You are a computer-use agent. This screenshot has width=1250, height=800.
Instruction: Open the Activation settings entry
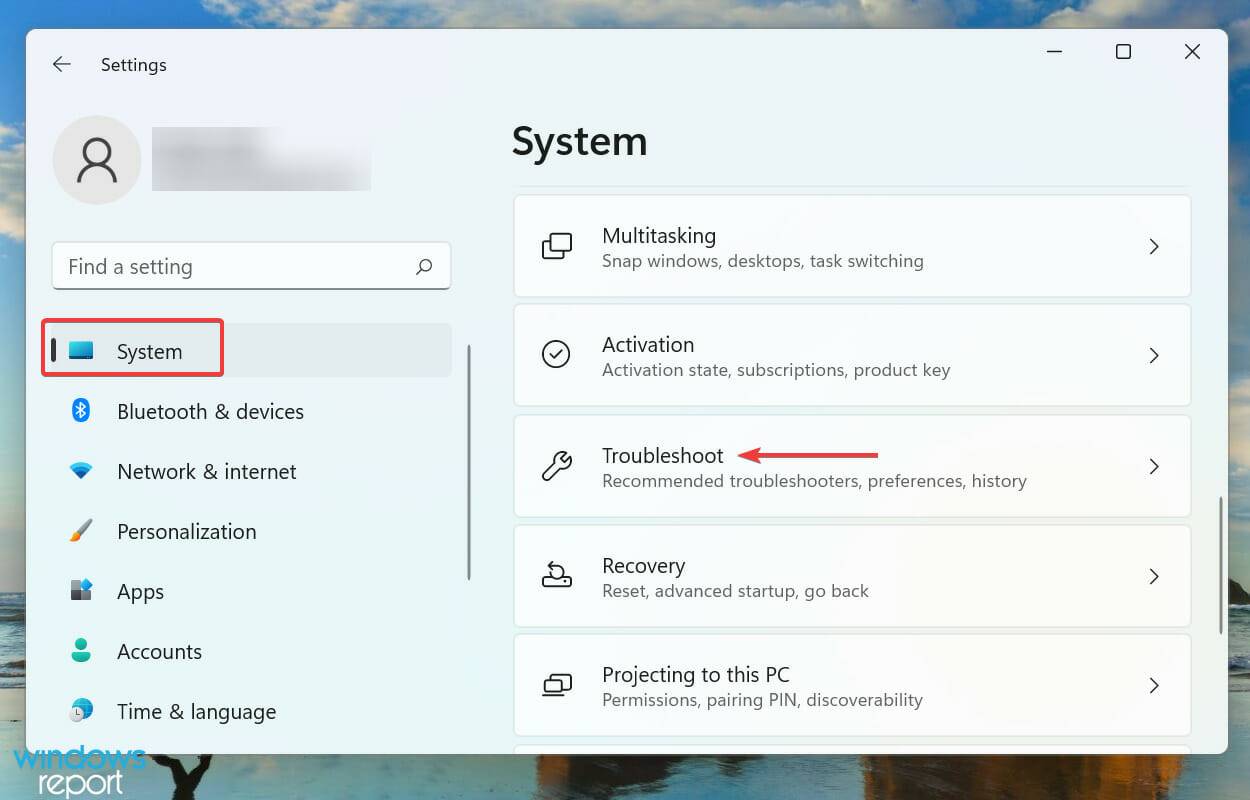(850, 355)
